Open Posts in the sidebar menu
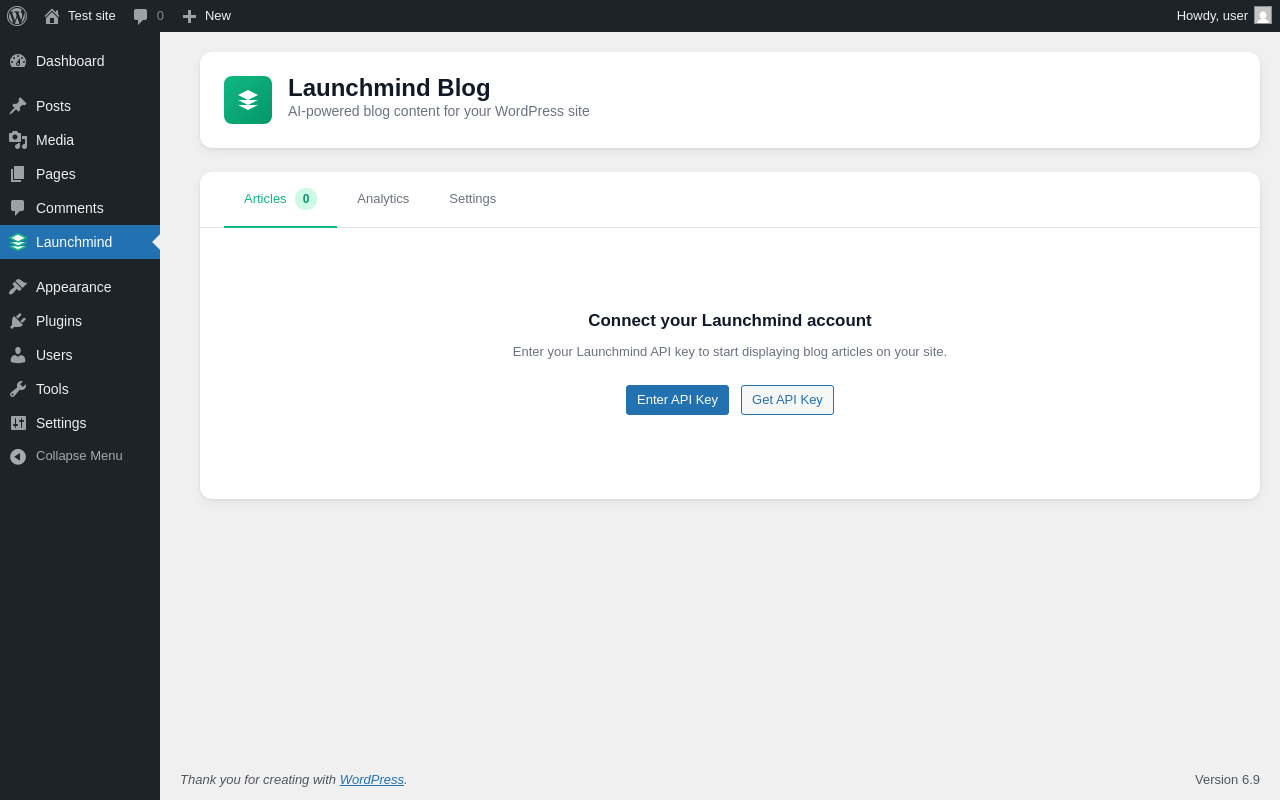 80,106
